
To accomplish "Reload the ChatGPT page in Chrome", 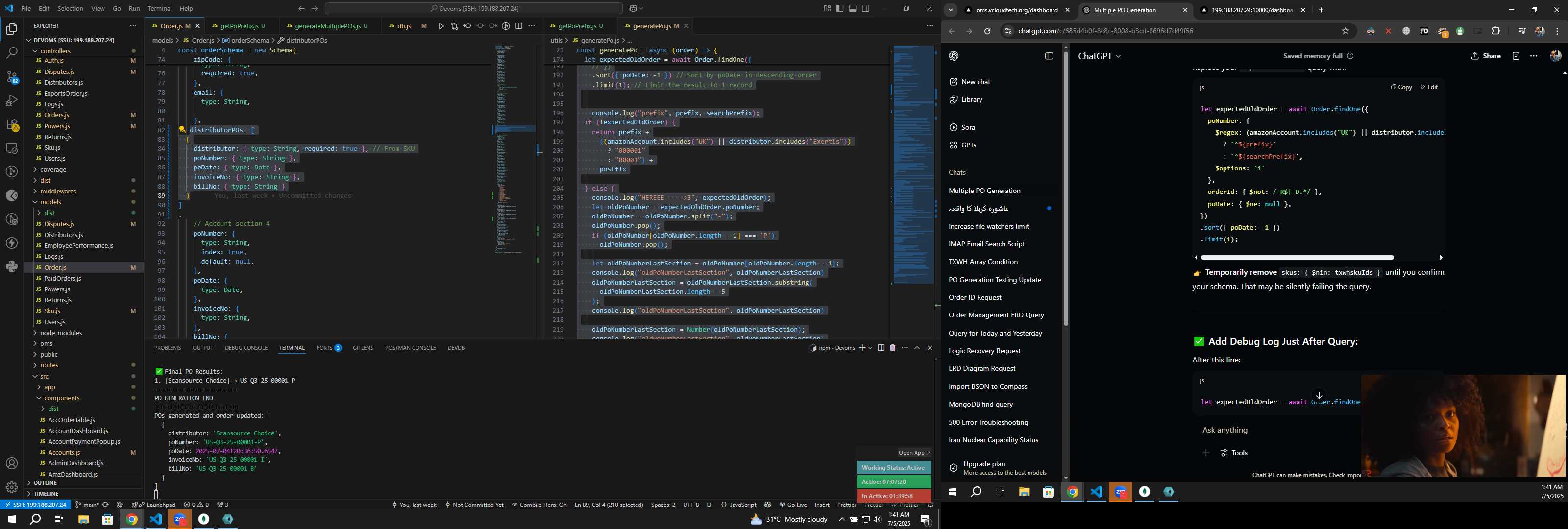I will coord(987,31).
